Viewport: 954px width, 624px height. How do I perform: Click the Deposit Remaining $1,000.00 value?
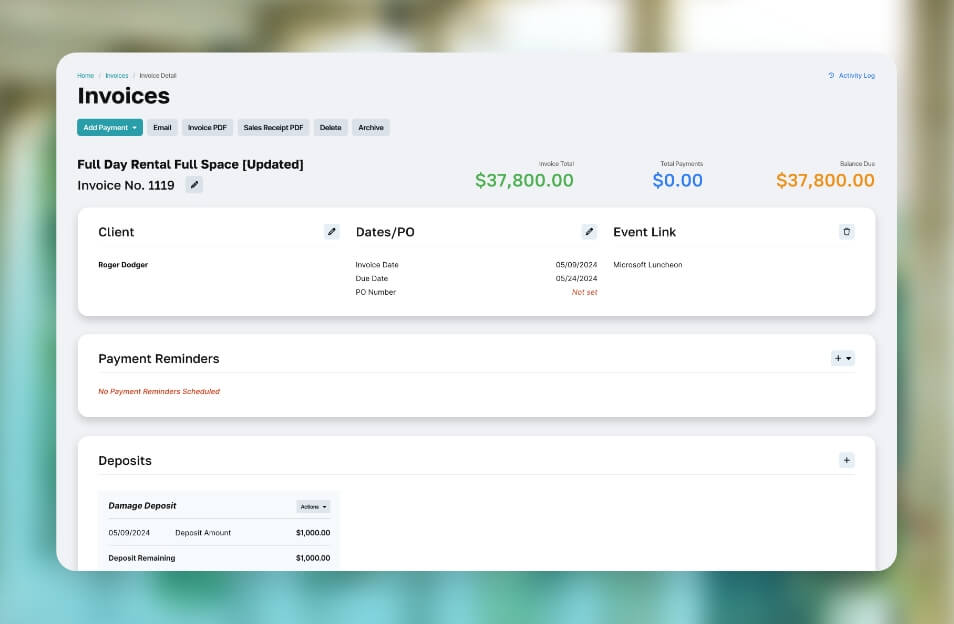click(313, 558)
